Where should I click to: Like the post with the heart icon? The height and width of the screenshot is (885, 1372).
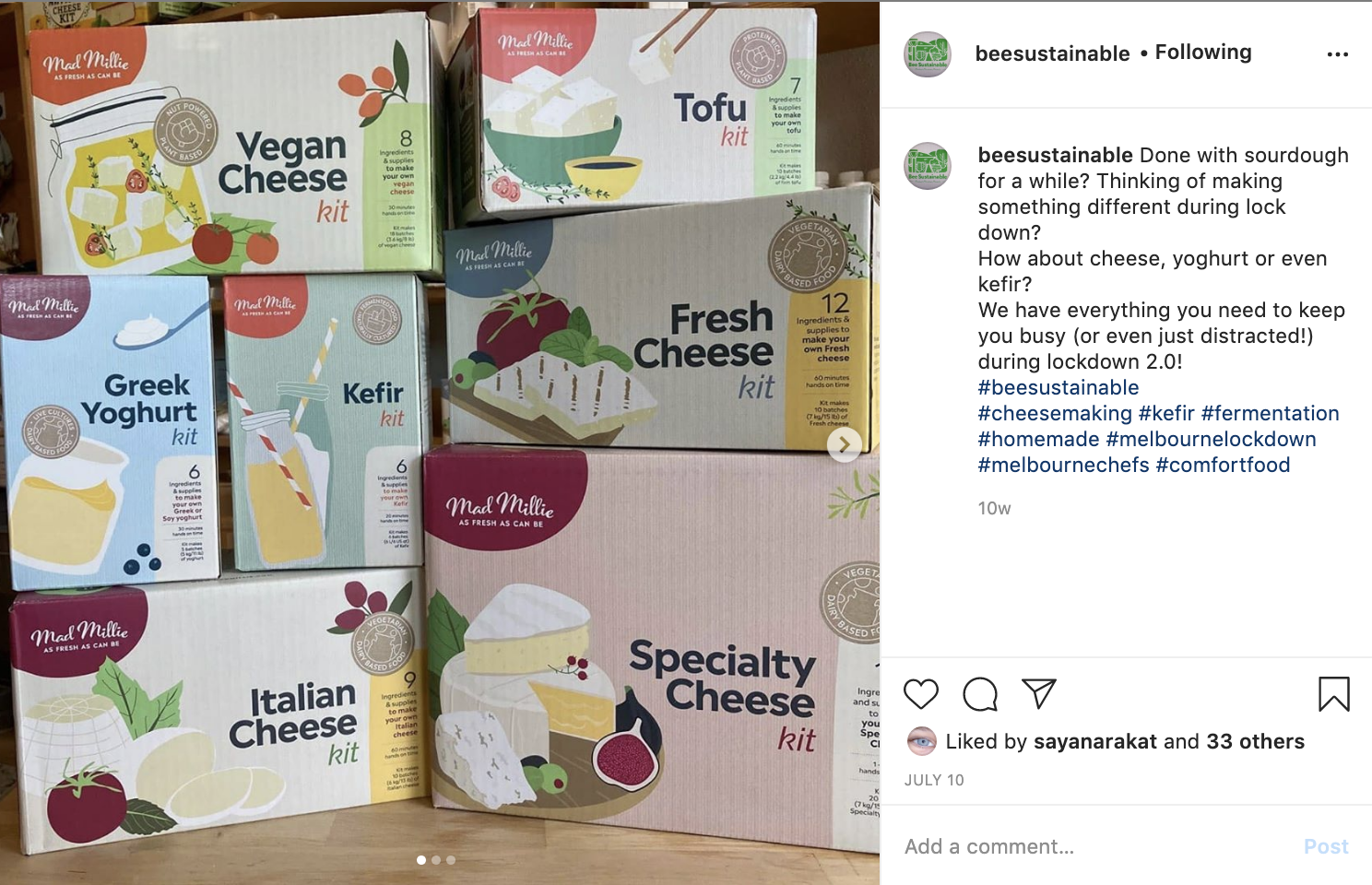coord(920,694)
